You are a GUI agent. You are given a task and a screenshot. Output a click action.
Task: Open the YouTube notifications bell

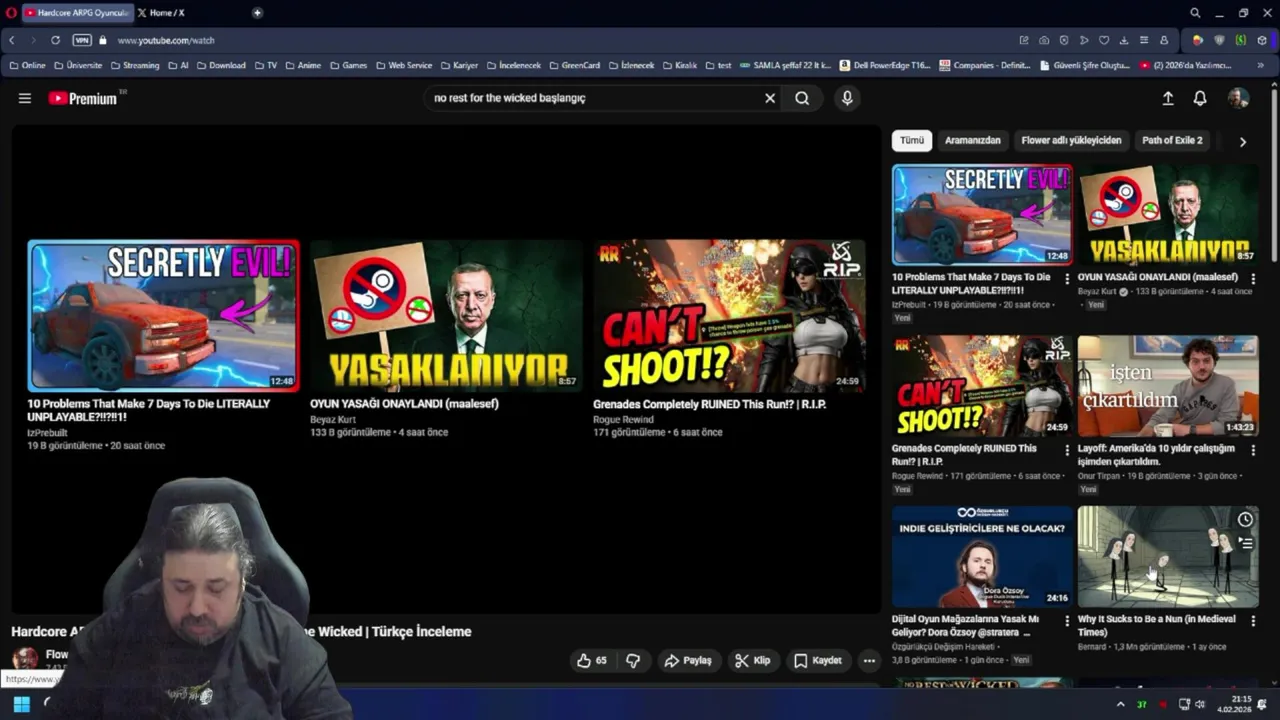[x=1200, y=98]
